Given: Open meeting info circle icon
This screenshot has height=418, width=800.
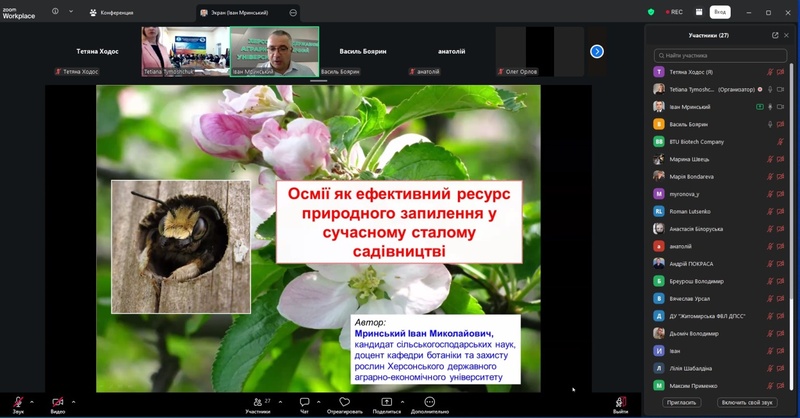Looking at the screenshot, I should click(x=55, y=12).
